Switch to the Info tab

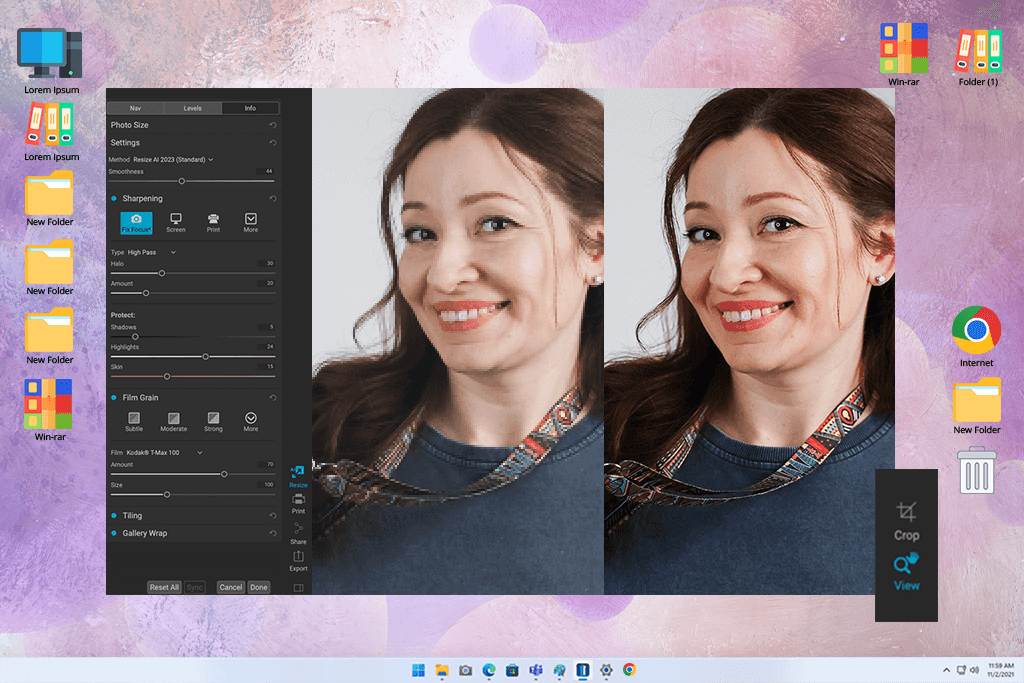250,108
